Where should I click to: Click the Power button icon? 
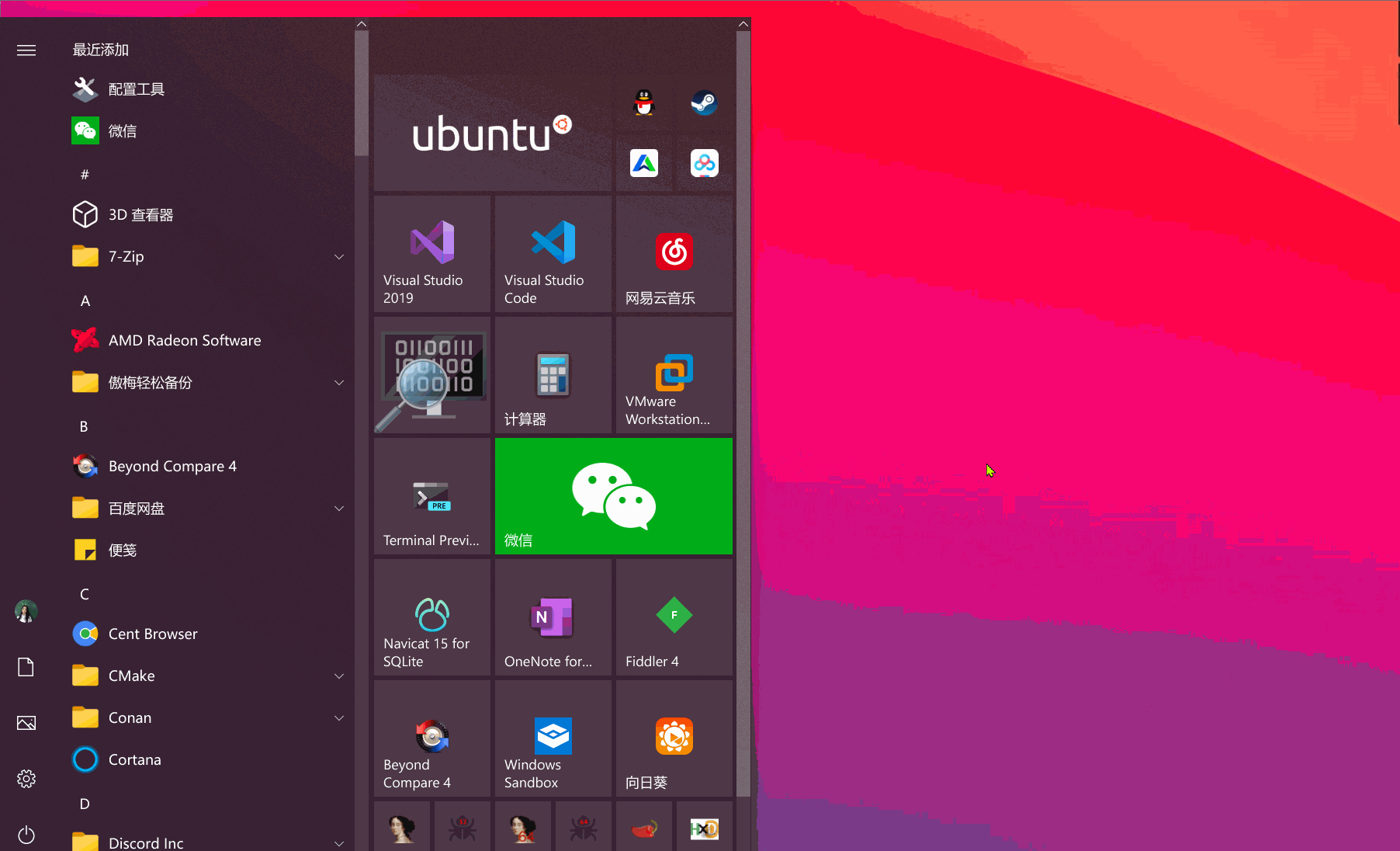click(x=26, y=835)
